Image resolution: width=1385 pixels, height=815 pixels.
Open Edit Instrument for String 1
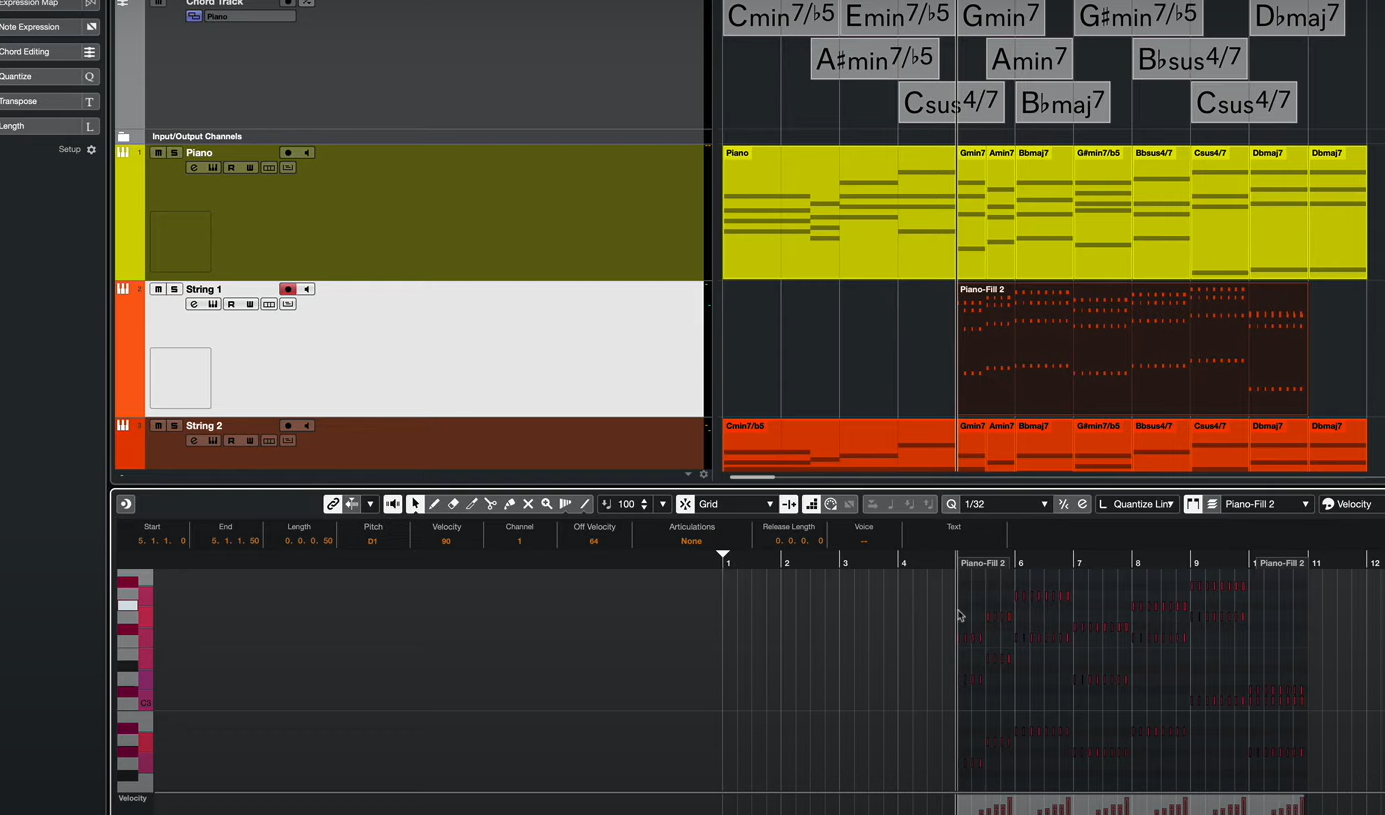click(213, 304)
